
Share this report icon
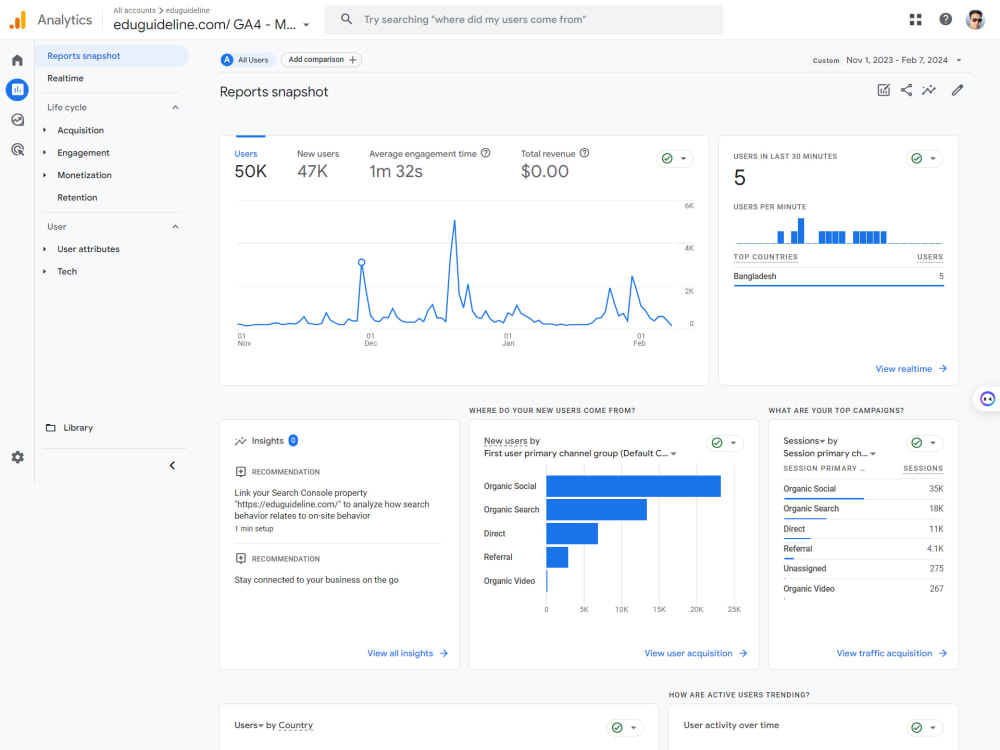click(x=906, y=90)
